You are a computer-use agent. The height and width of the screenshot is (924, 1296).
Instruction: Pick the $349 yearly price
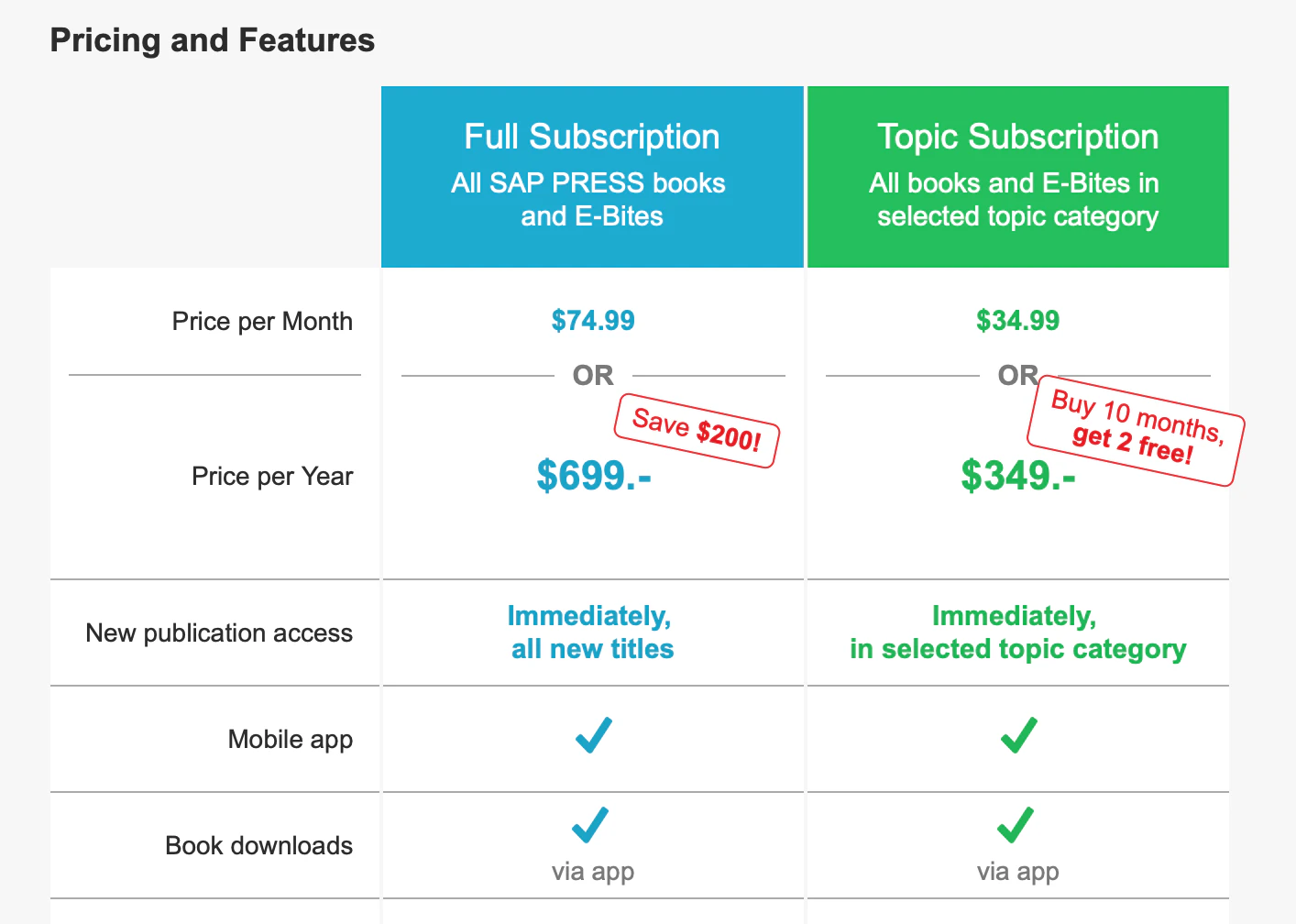tap(1017, 476)
